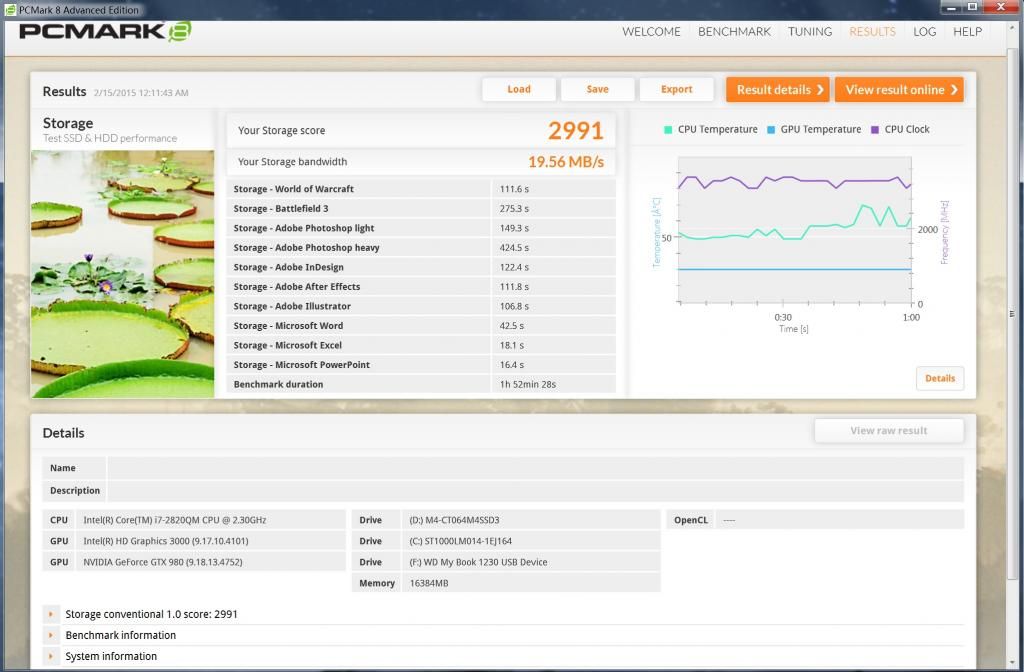1024x672 pixels.
Task: Click the chart Details button
Action: pyautogui.click(x=940, y=378)
